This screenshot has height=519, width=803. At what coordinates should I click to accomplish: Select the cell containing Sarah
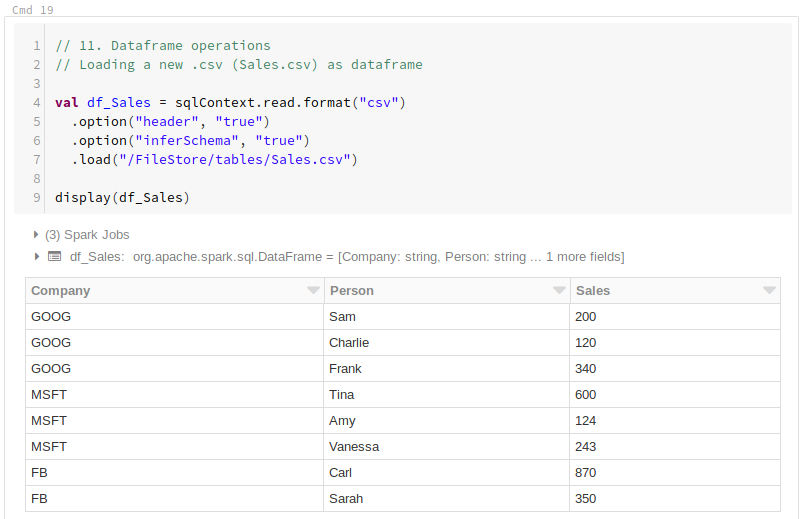click(x=346, y=498)
